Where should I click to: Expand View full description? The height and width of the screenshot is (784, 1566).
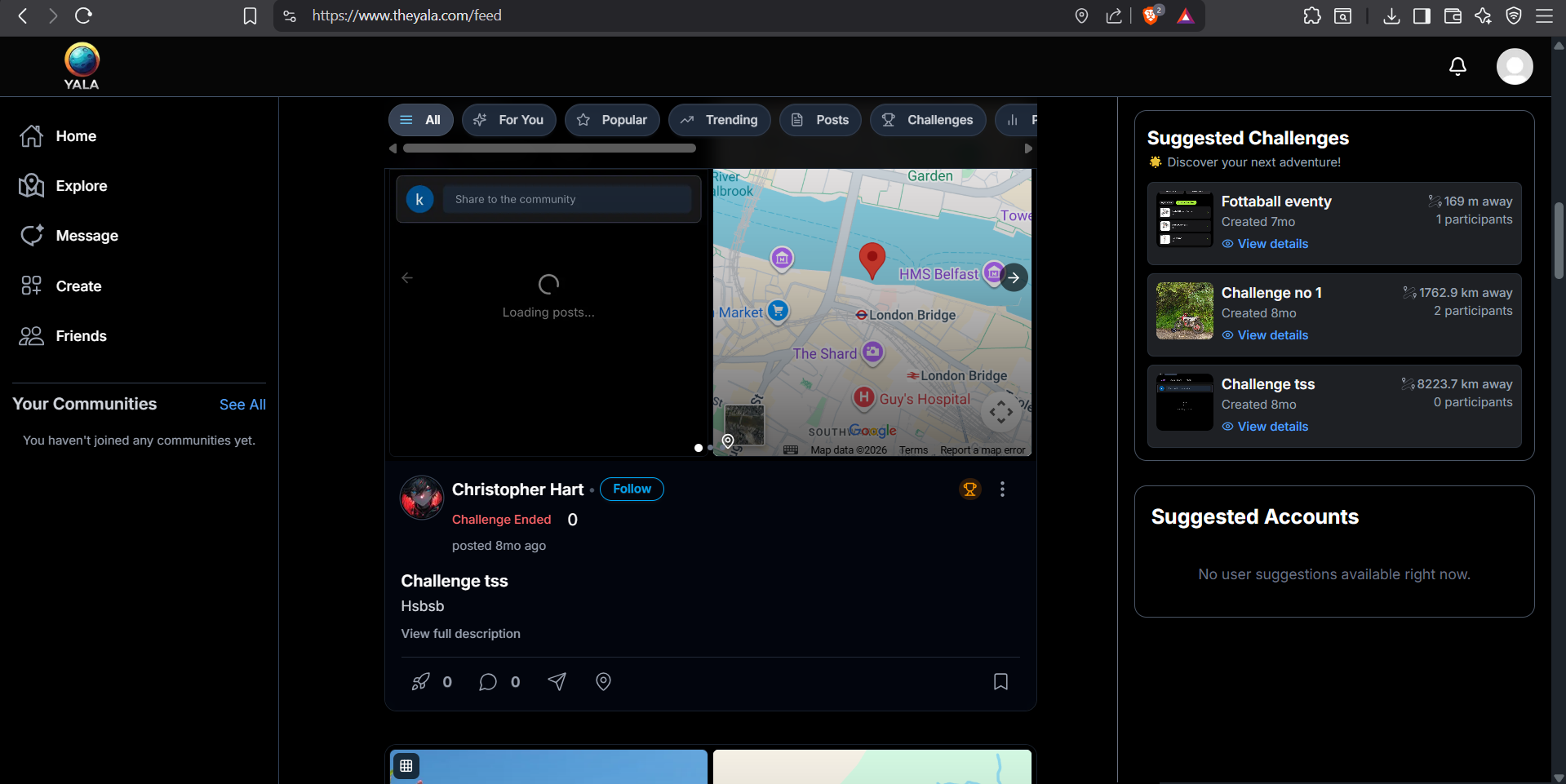coord(460,634)
